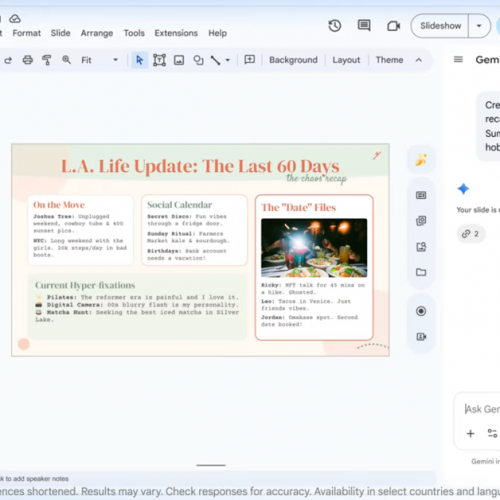Click the speaker notes resize handle bar

pyautogui.click(x=211, y=465)
